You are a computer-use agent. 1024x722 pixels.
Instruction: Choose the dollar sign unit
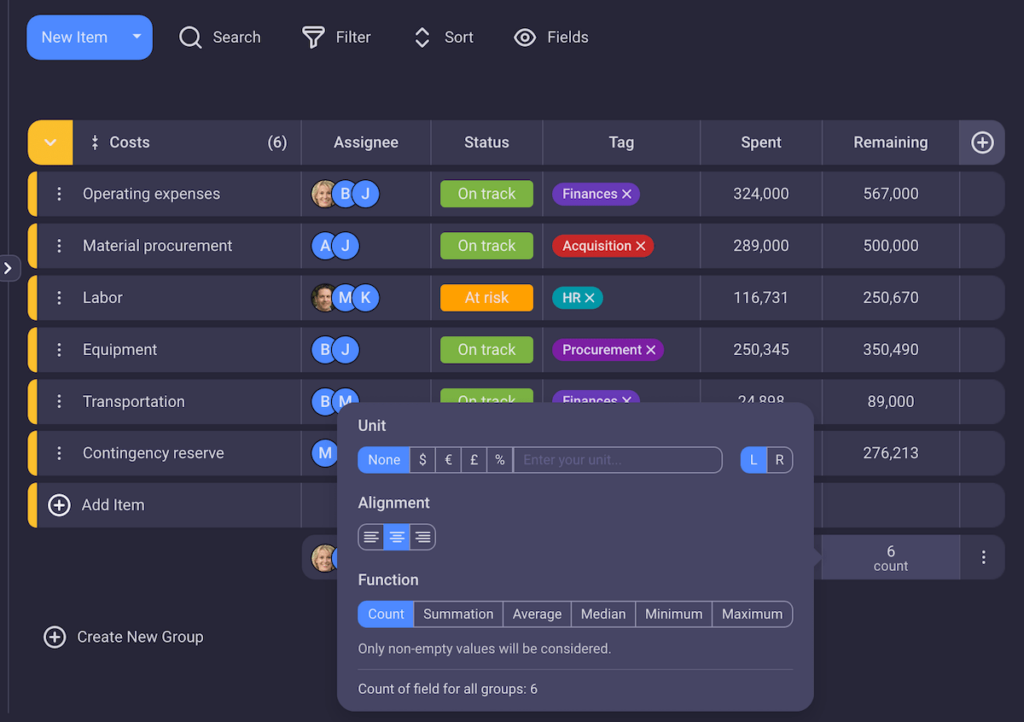click(x=423, y=460)
